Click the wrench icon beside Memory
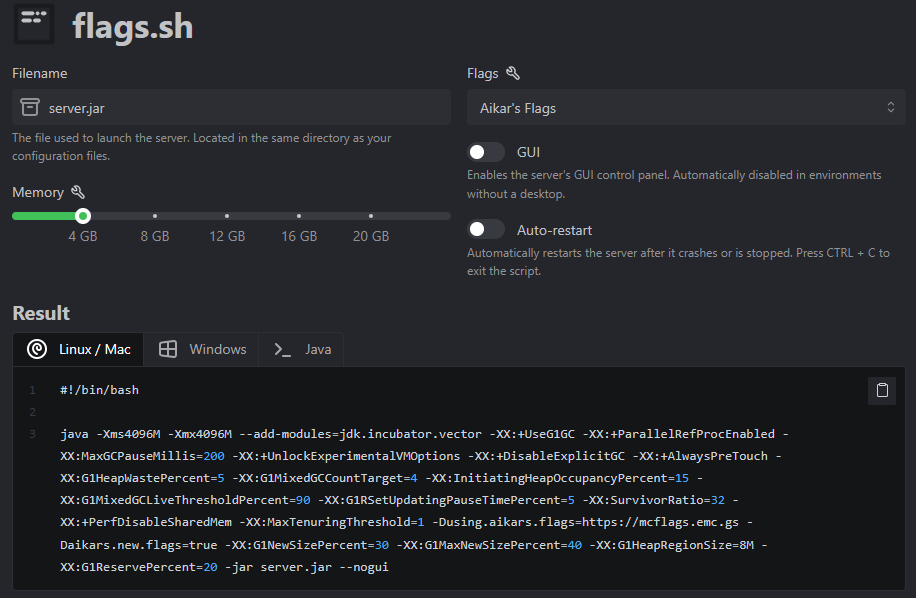 click(x=78, y=192)
